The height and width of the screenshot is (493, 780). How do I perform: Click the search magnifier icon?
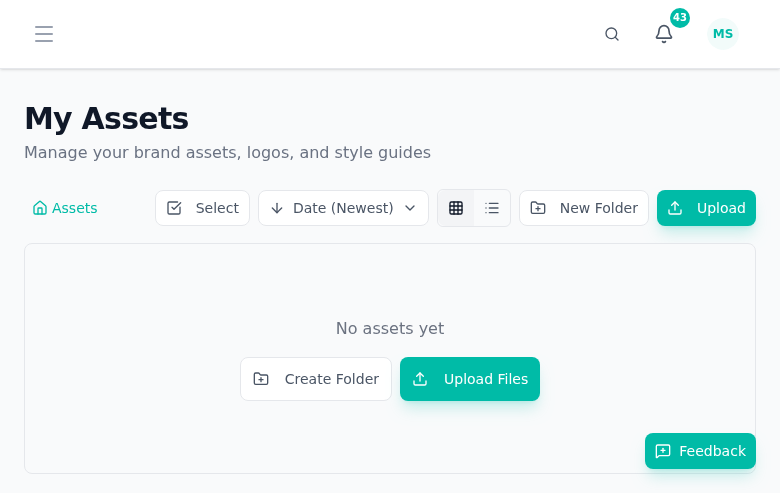coord(612,34)
